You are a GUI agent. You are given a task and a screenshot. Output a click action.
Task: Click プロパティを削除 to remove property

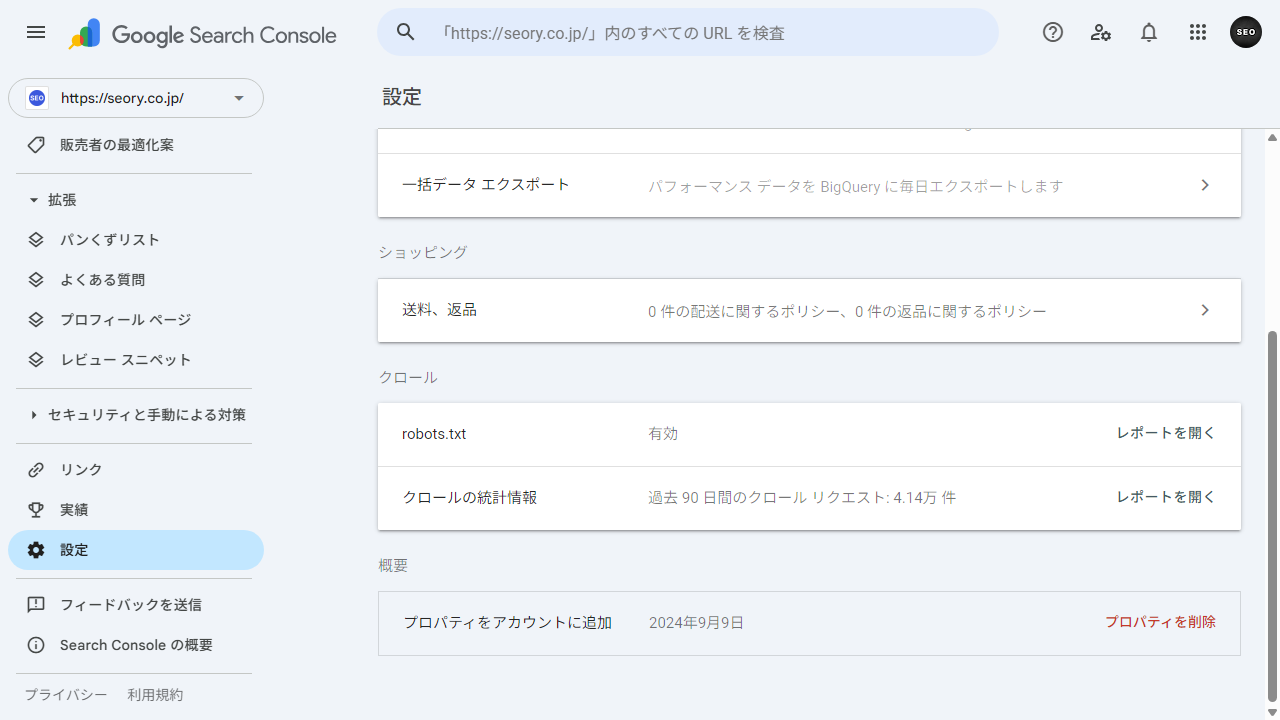(x=1160, y=621)
